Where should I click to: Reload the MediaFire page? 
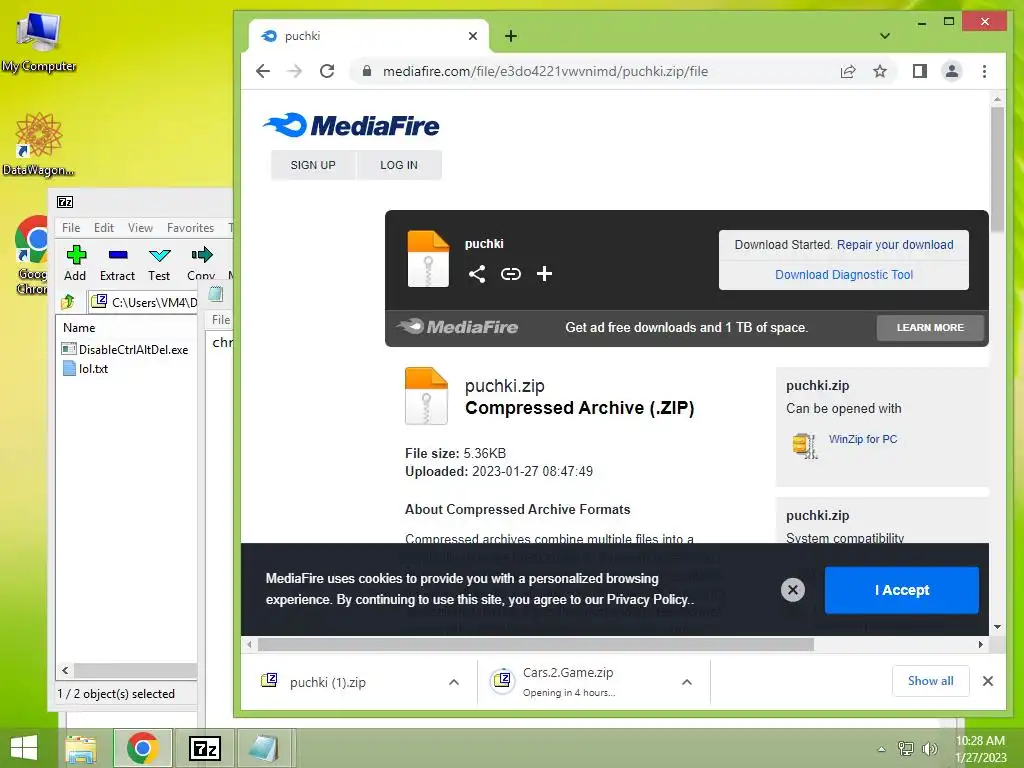pos(327,71)
